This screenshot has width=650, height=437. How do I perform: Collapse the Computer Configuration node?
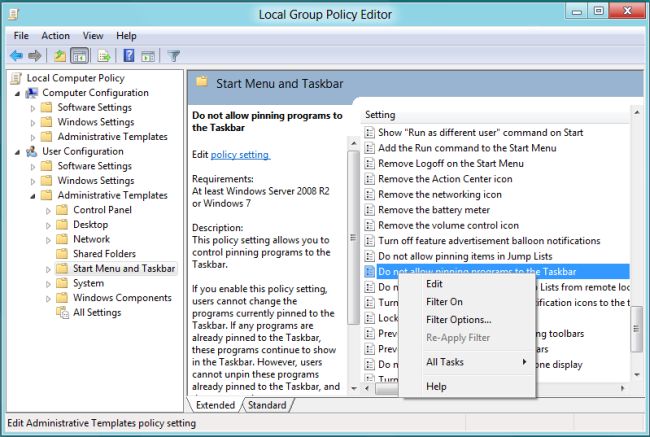pyautogui.click(x=17, y=94)
